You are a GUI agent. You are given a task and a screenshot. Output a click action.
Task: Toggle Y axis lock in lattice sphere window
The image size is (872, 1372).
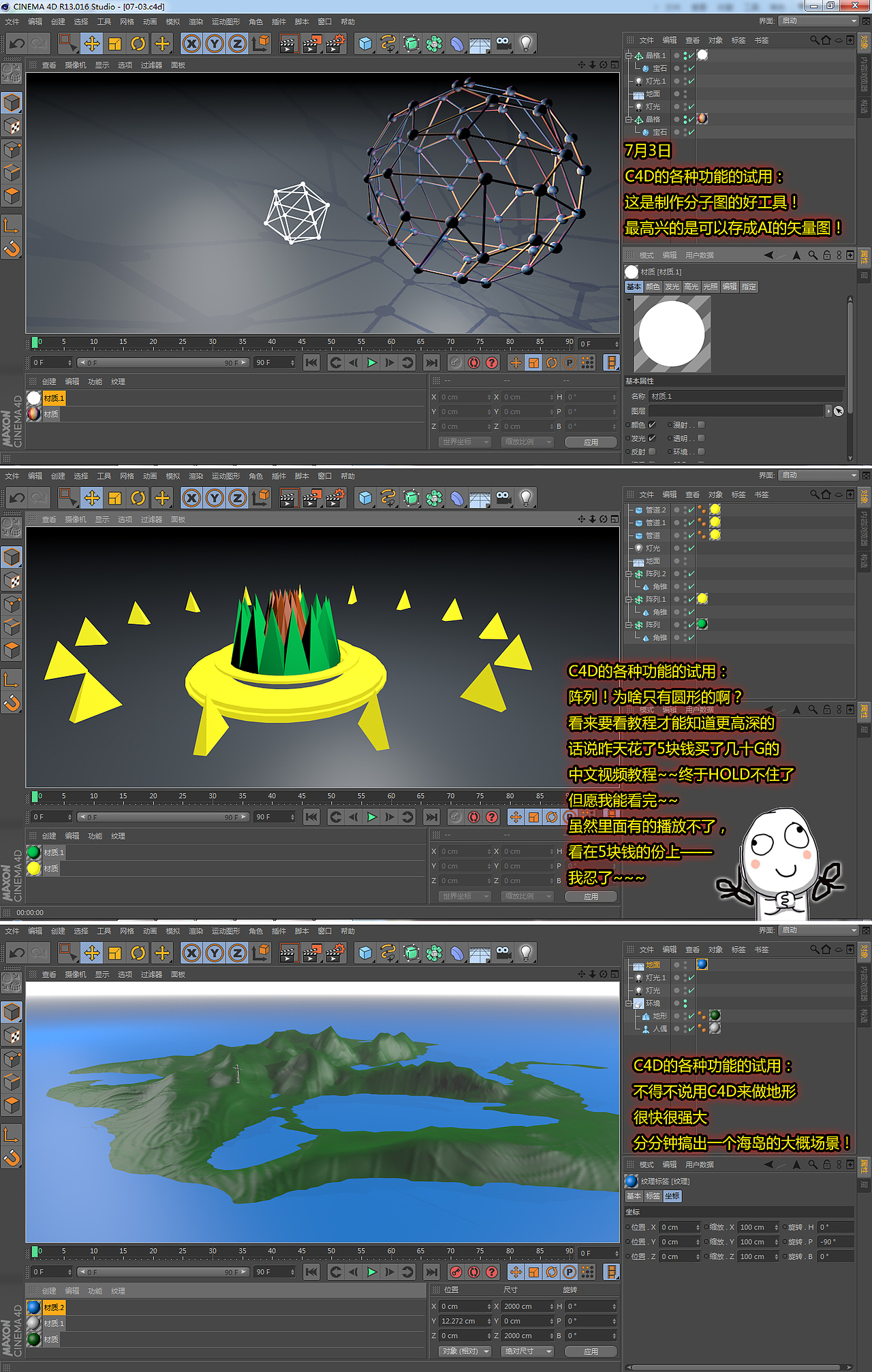215,44
